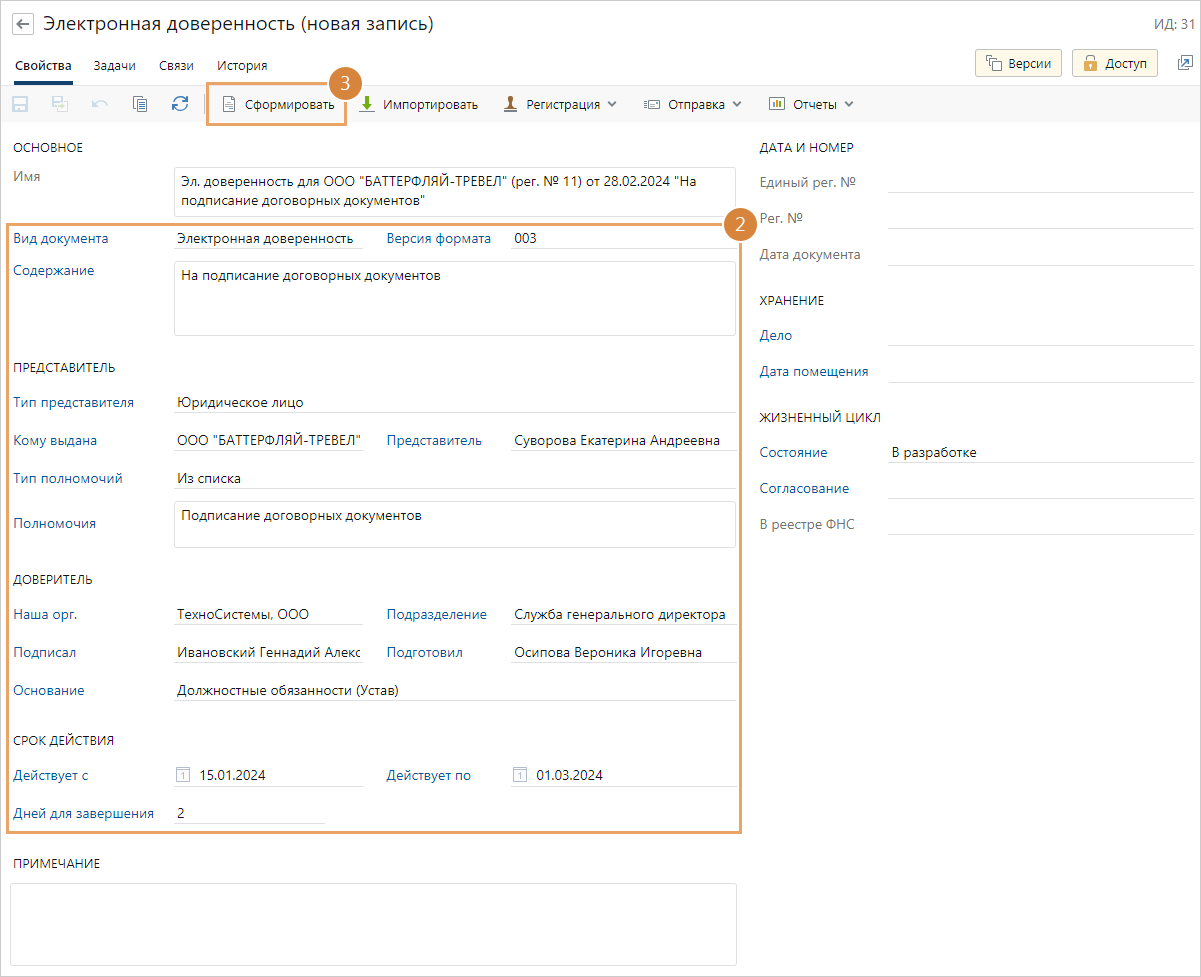Click the Доступ button
This screenshot has width=1201, height=977.
pyautogui.click(x=1114, y=63)
